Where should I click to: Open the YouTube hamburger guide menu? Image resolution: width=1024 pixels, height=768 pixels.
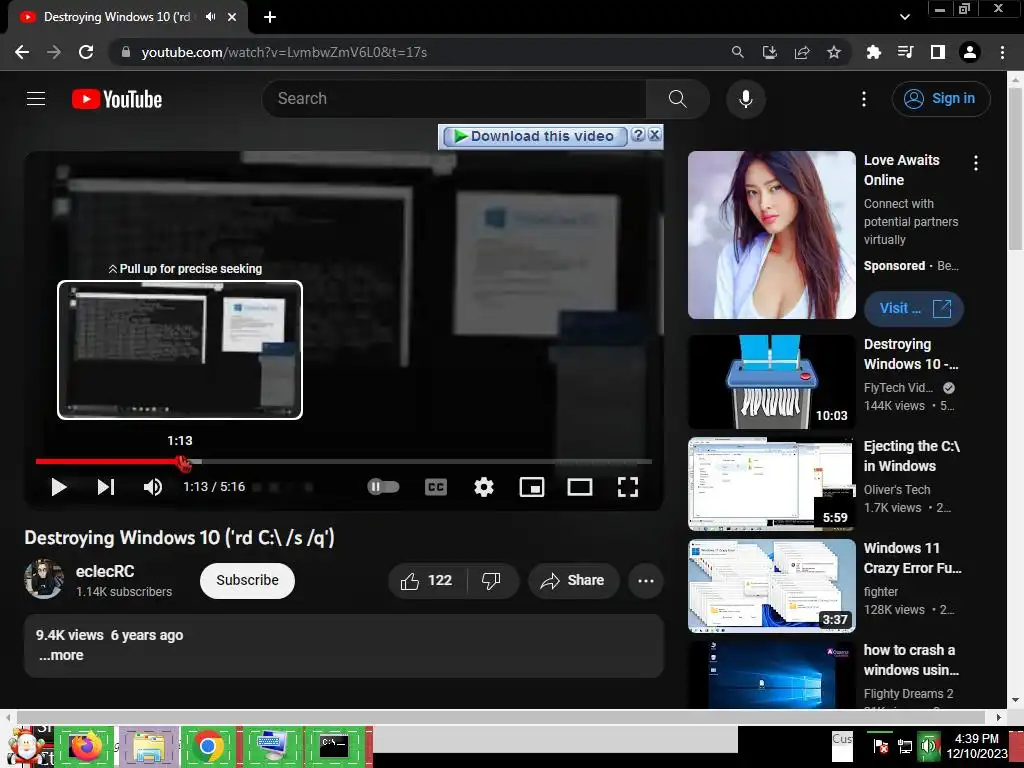coord(36,99)
